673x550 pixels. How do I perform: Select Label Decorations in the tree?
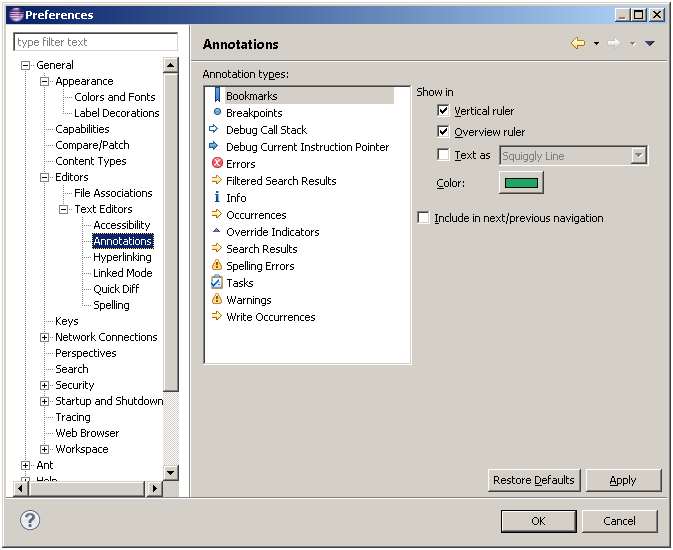click(116, 113)
